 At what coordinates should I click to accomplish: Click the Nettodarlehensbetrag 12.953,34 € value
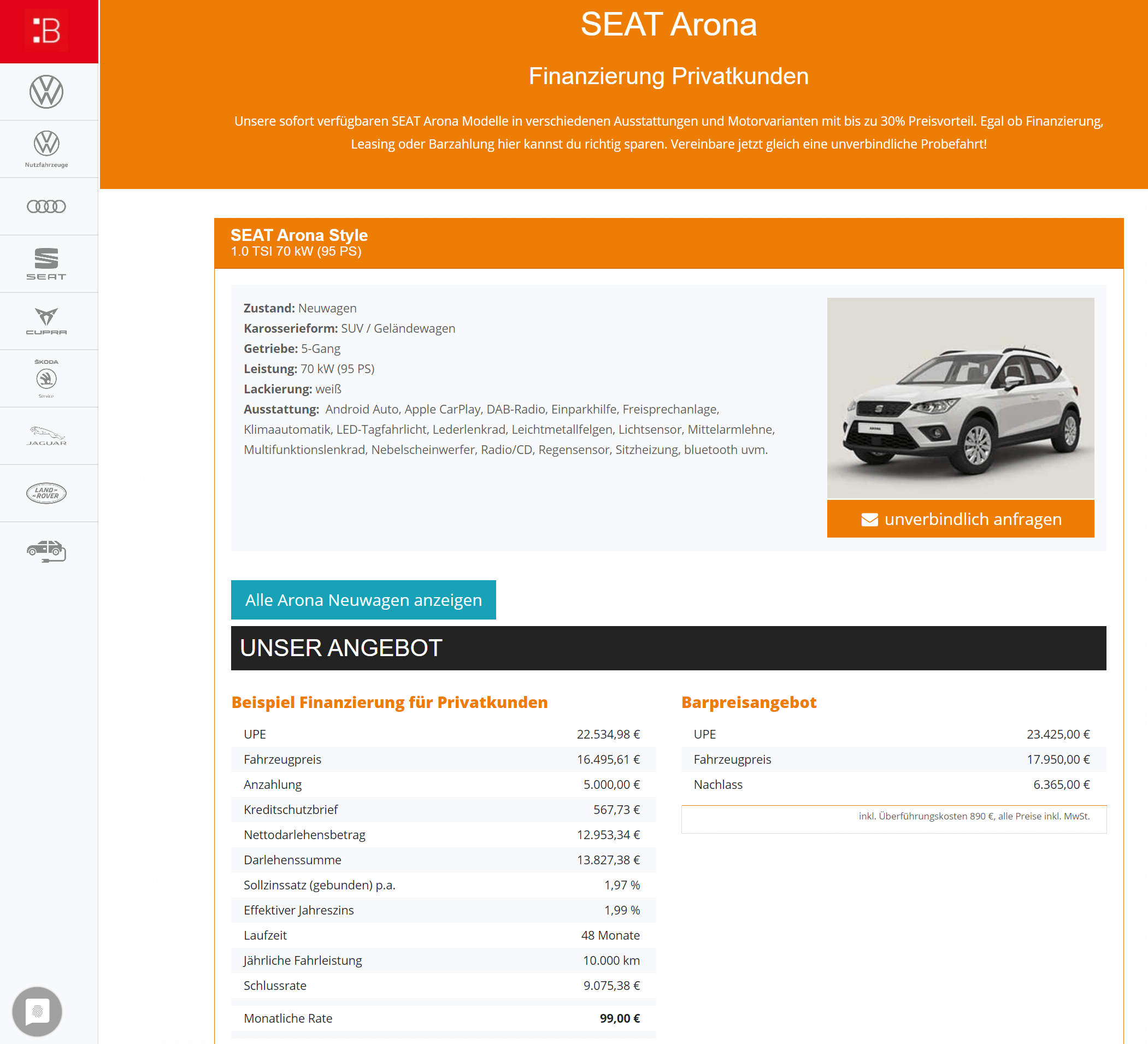pyautogui.click(x=608, y=834)
